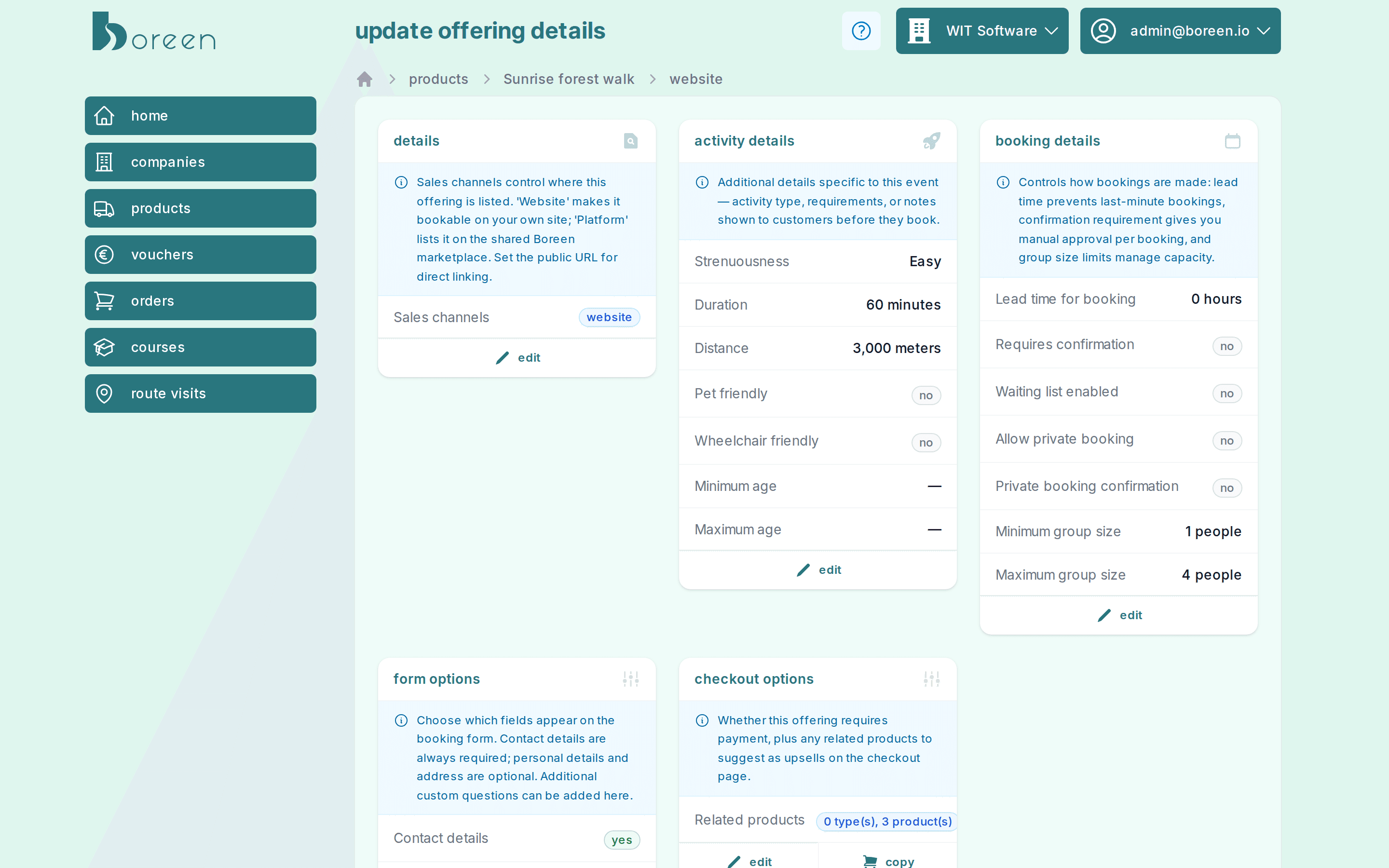This screenshot has width=1389, height=868.
Task: Expand the WIT Software company dropdown
Action: 981,31
